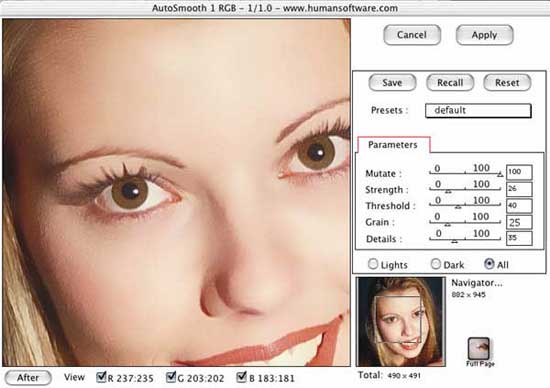Click the Grain value field showing 25
The width and height of the screenshot is (550, 388).
click(x=519, y=222)
